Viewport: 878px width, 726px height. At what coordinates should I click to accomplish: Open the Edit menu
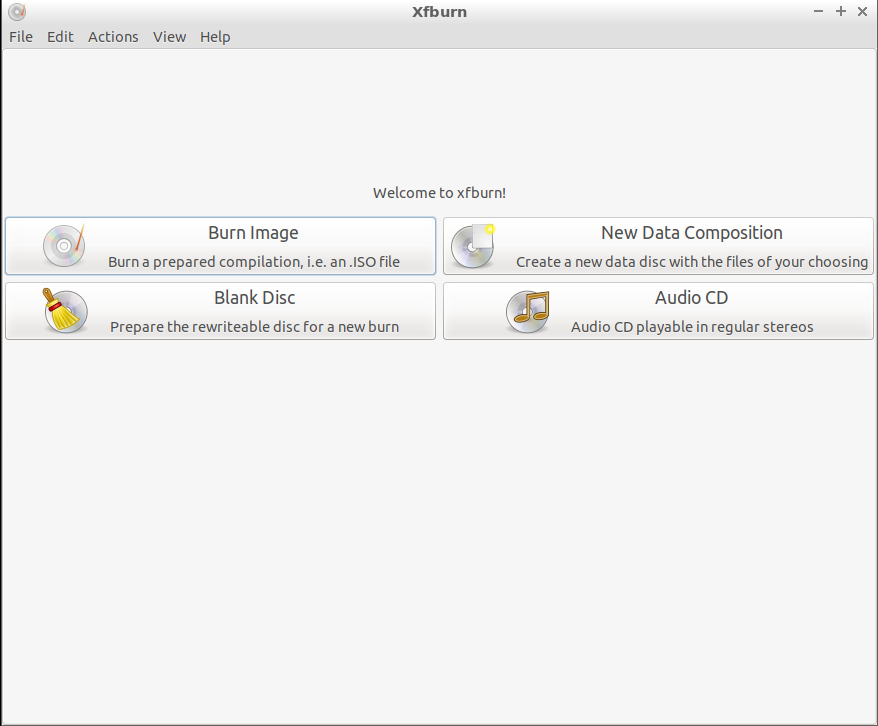click(x=60, y=37)
